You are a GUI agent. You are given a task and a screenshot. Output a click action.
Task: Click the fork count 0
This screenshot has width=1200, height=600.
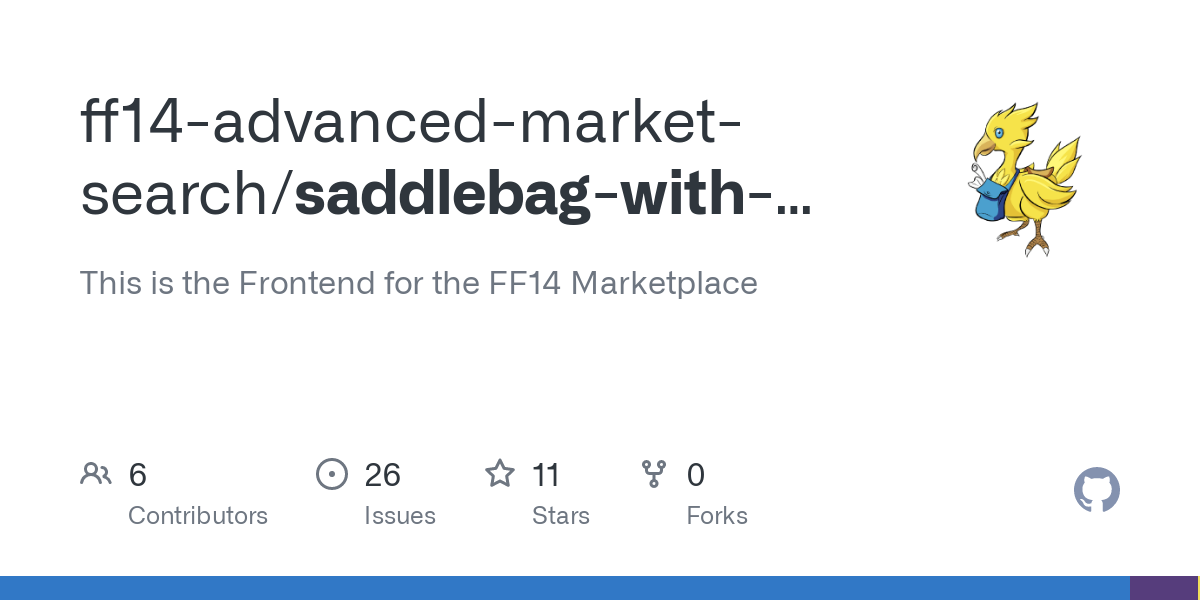tap(696, 475)
